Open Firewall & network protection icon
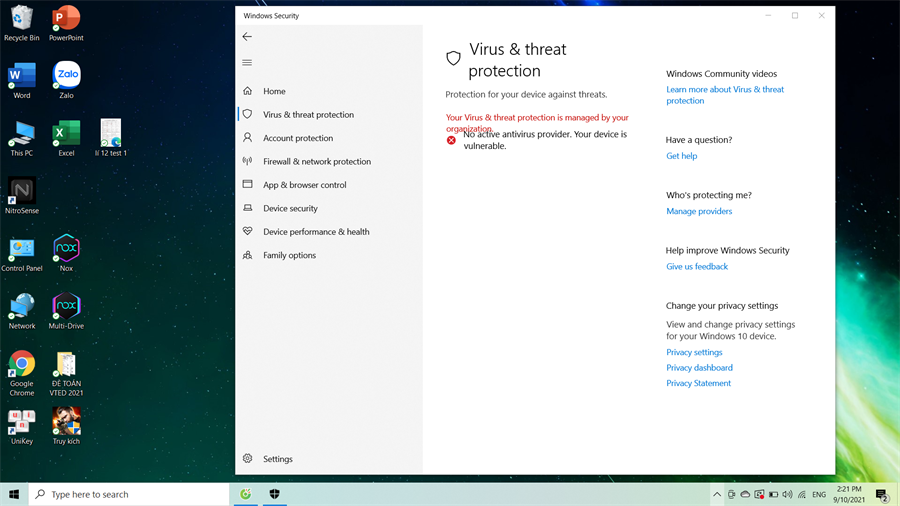 (247, 161)
